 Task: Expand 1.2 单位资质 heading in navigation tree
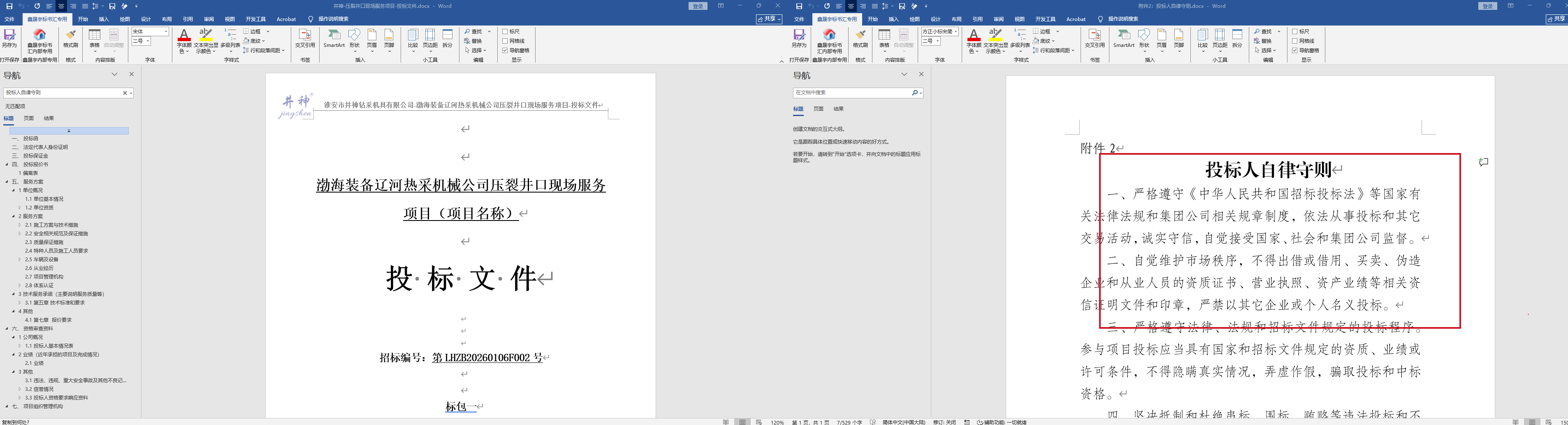click(x=19, y=208)
